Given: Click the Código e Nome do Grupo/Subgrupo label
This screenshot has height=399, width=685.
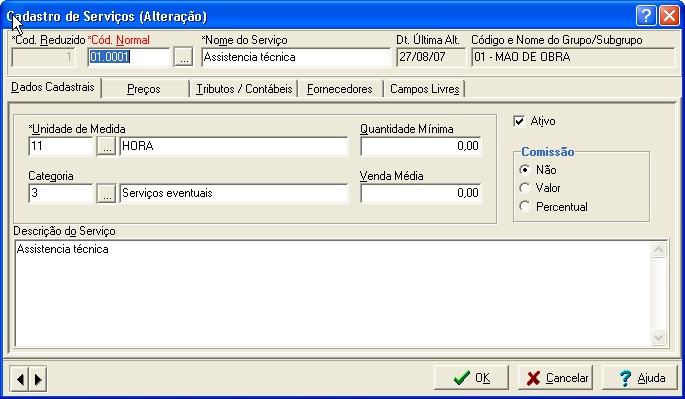Looking at the screenshot, I should tap(557, 40).
